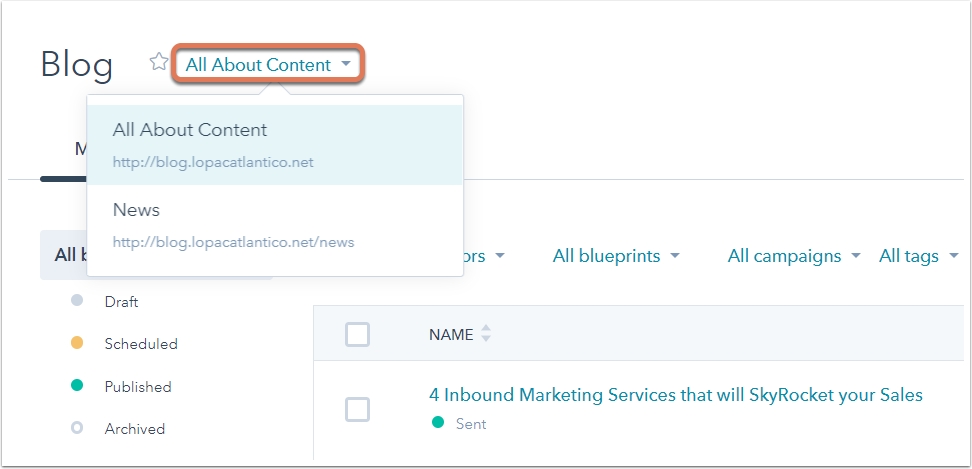The height and width of the screenshot is (469, 972).
Task: Check the box for the 4 Inbound Marketing post
Action: [x=357, y=410]
